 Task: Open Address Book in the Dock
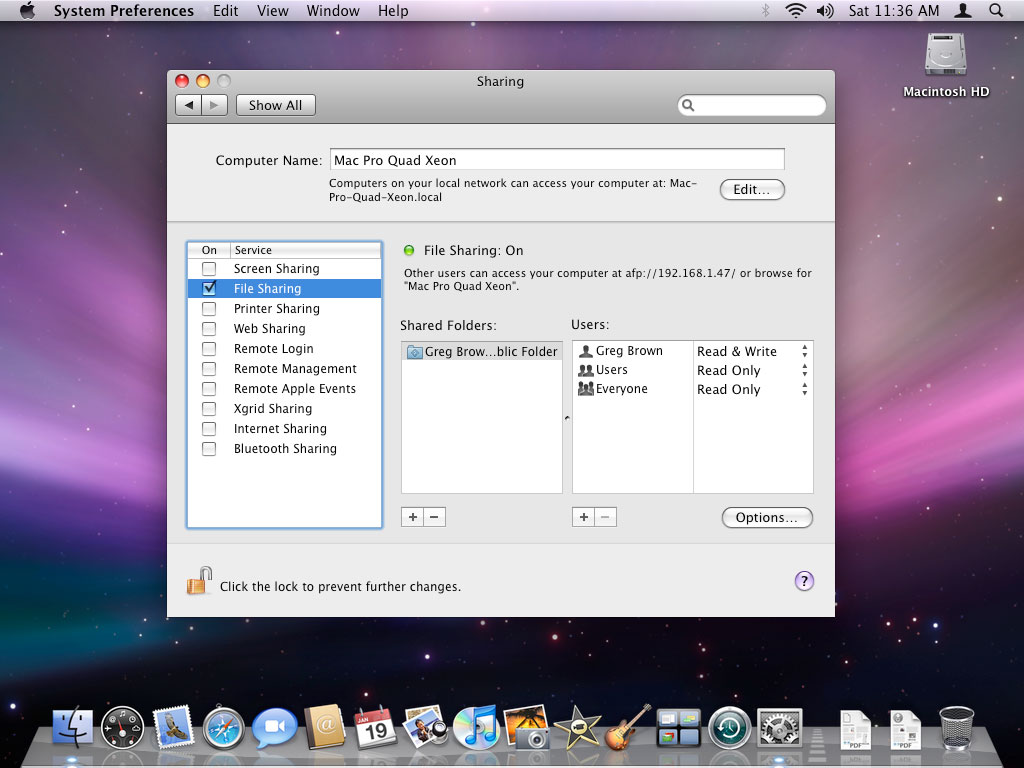coord(325,726)
